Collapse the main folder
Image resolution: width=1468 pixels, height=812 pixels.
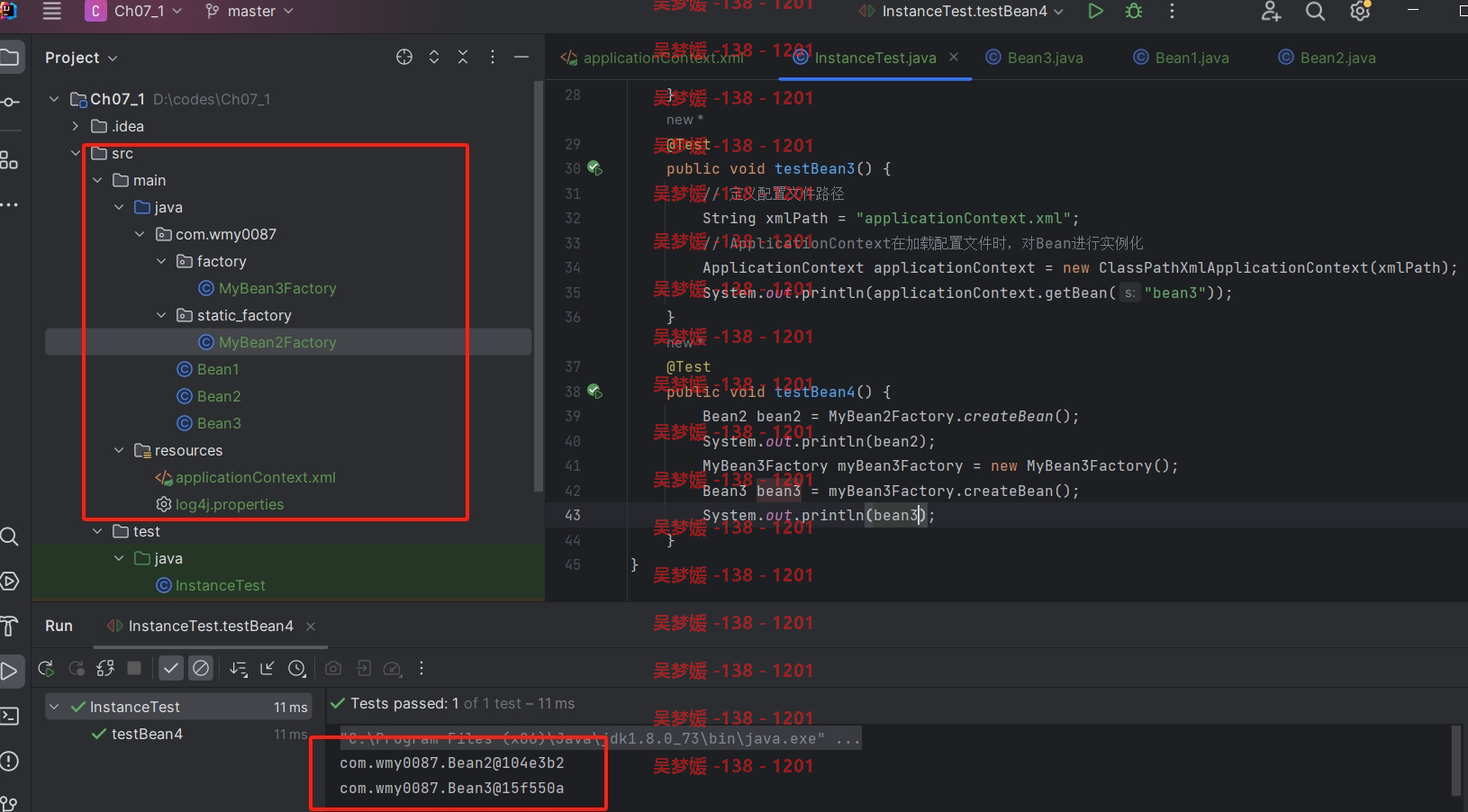97,180
